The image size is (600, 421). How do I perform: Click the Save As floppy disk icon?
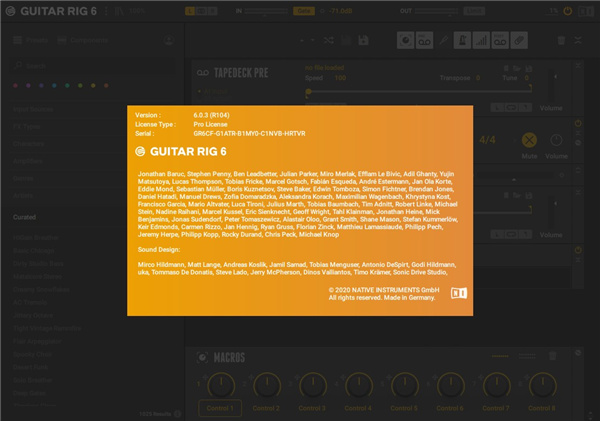[x=363, y=40]
